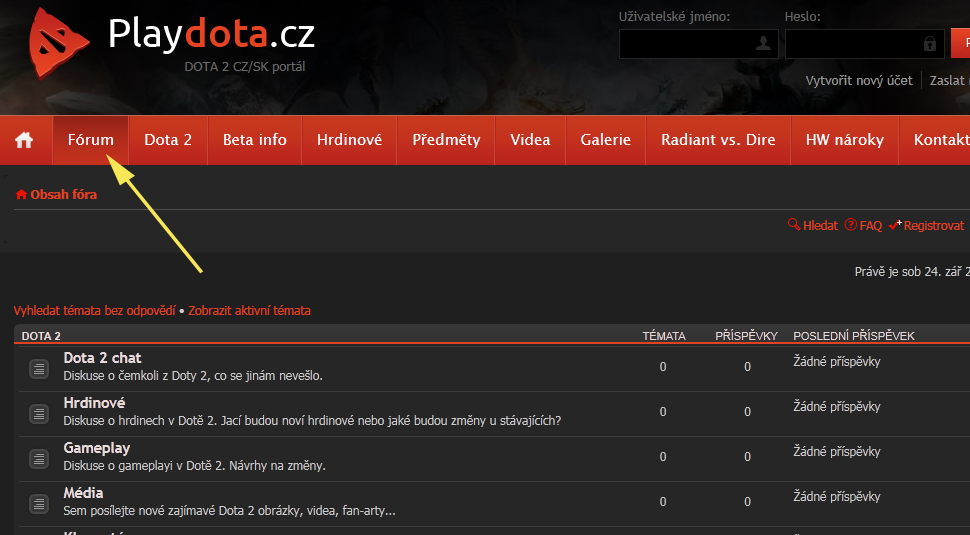Click the Registrovat link
This screenshot has height=535, width=970.
coord(934,226)
